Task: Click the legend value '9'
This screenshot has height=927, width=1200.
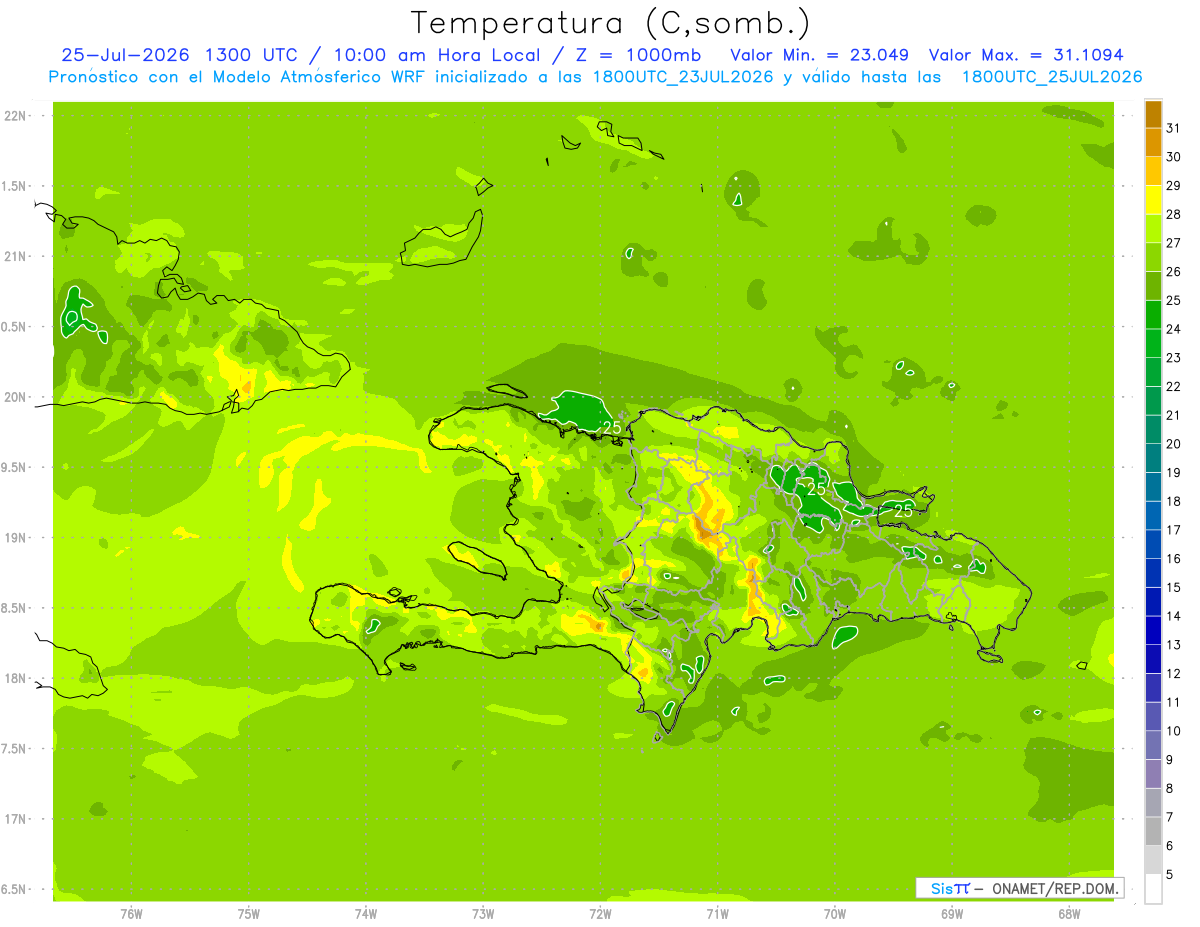Action: coord(1170,760)
